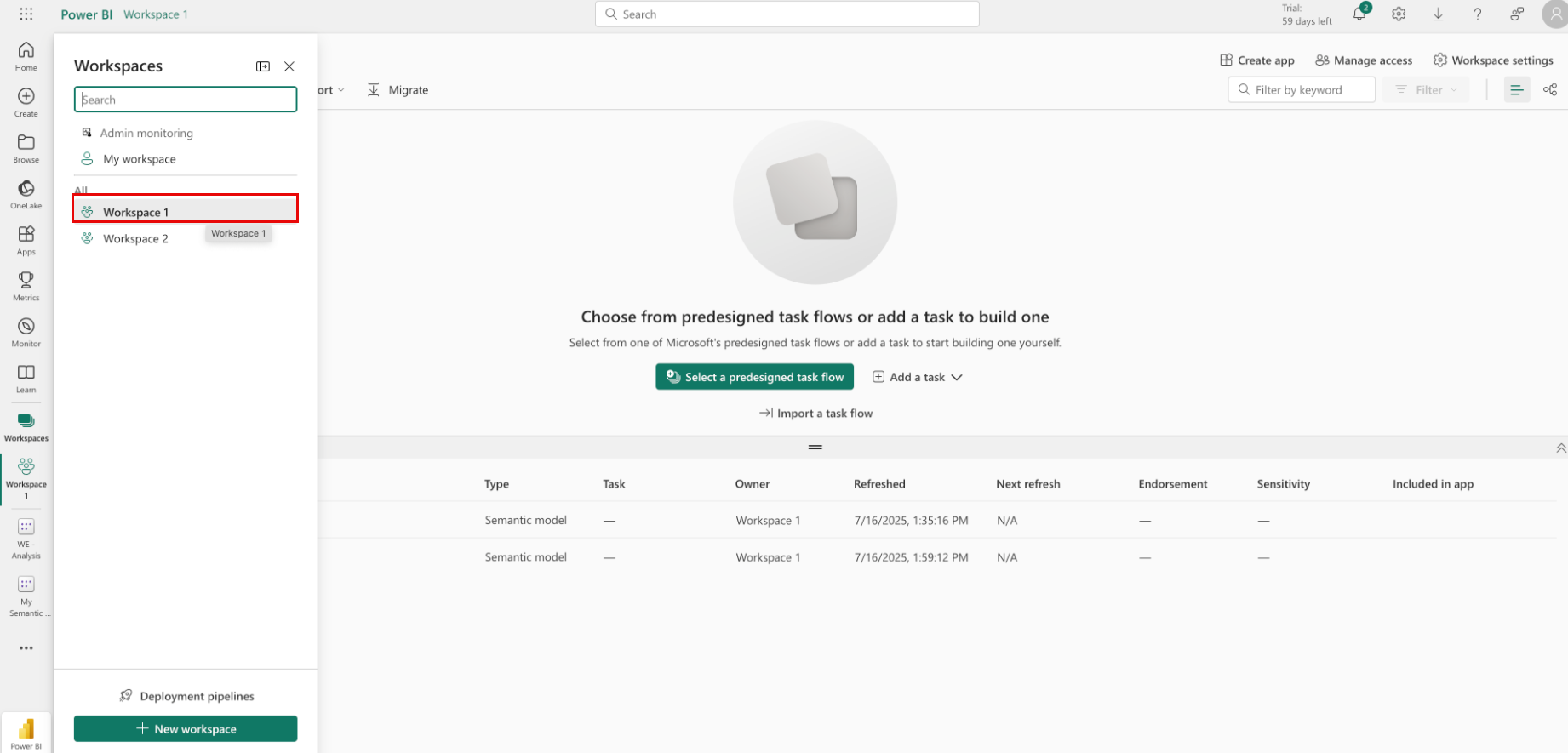Viewport: 1568px width, 753px height.
Task: Click Manage access
Action: click(x=1364, y=60)
